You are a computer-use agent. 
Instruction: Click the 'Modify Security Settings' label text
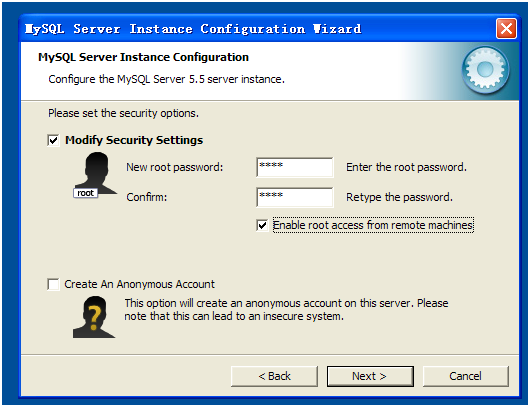tap(134, 140)
